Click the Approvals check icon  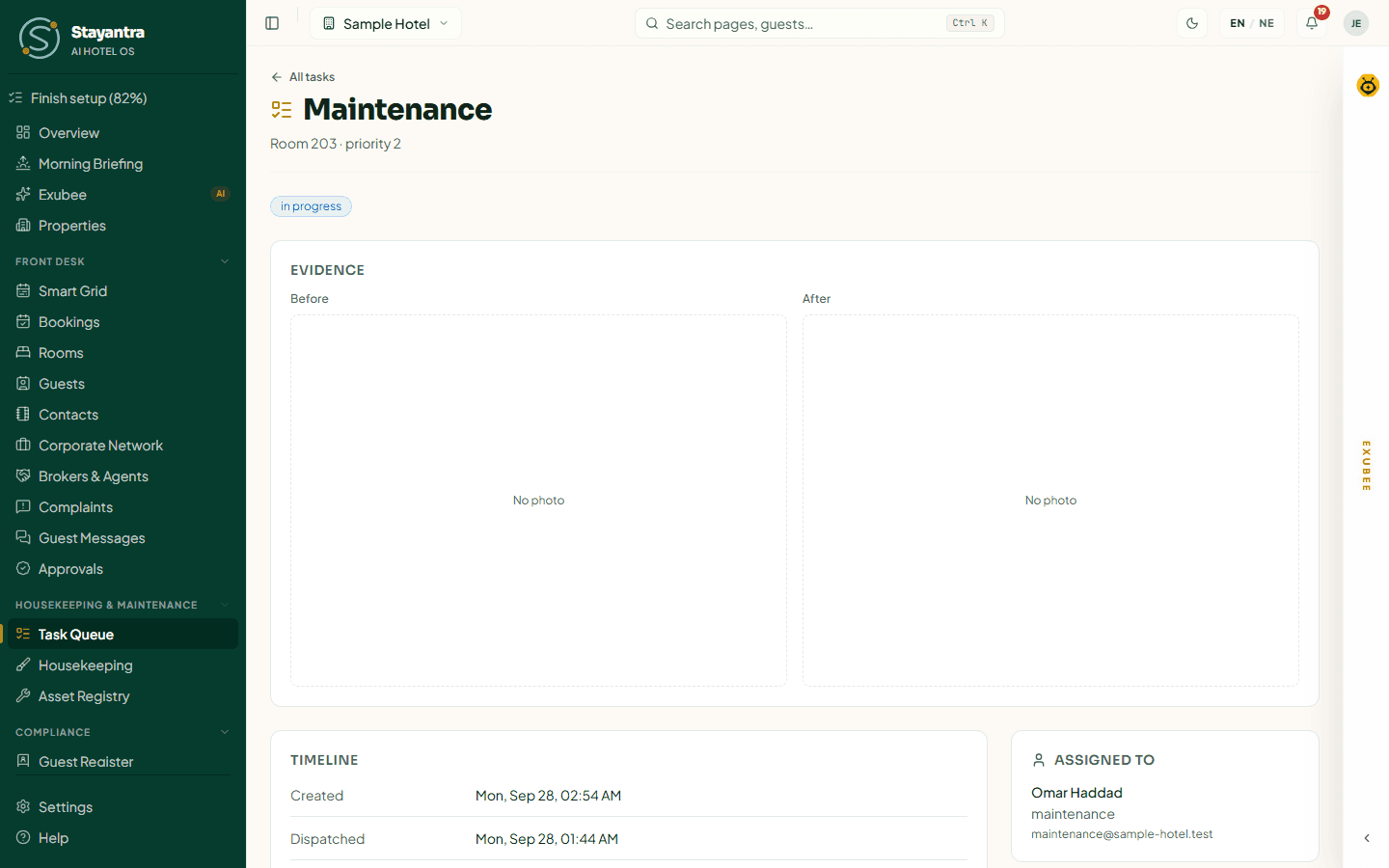click(x=23, y=569)
